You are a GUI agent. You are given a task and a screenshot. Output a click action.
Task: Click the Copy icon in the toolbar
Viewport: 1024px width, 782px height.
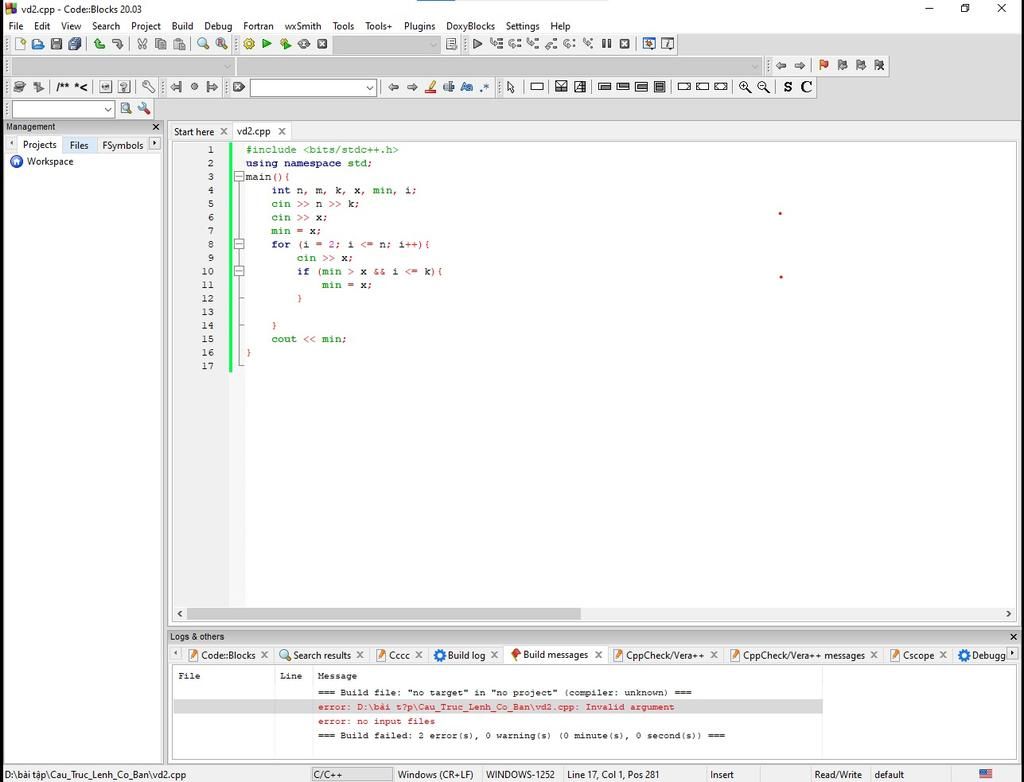click(160, 44)
